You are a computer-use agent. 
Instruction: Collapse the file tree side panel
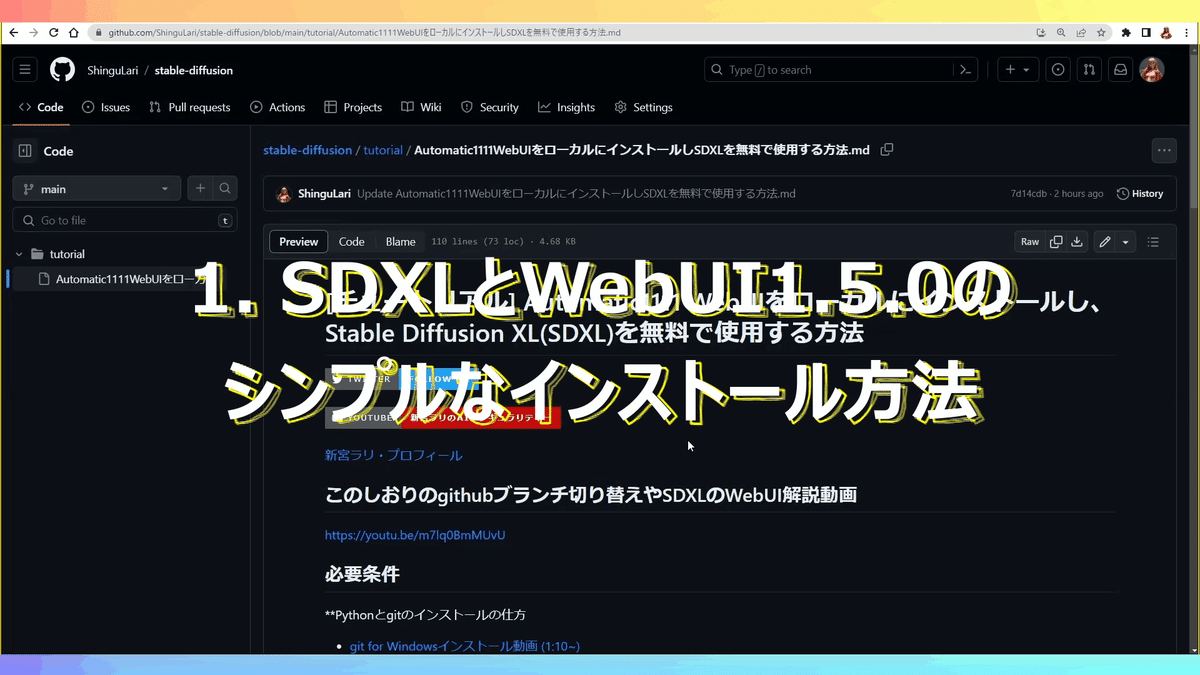coord(25,151)
